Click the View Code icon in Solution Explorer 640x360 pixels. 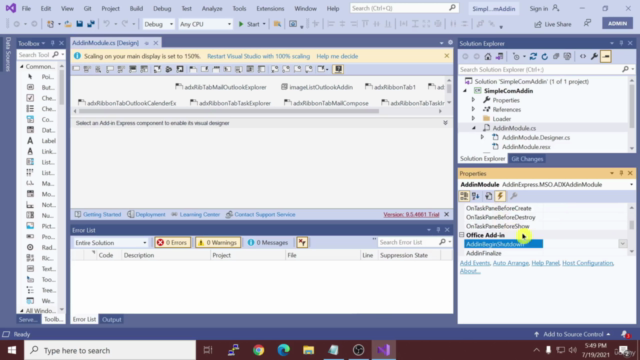[x=583, y=57]
